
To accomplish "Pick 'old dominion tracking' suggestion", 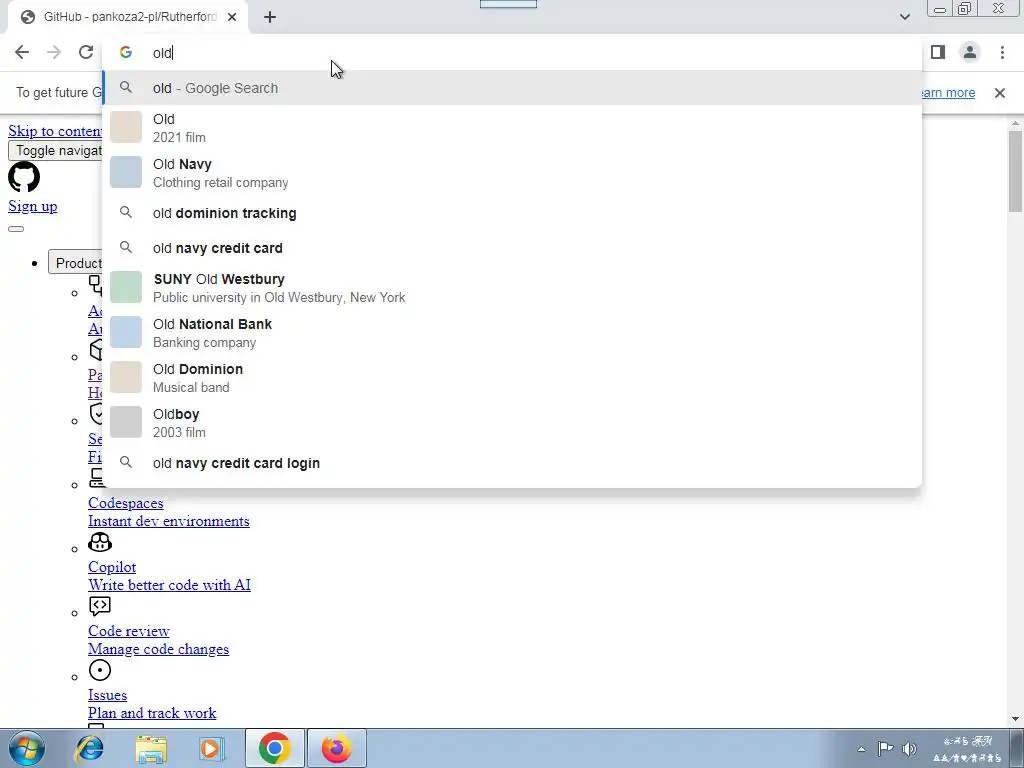I will point(512,213).
